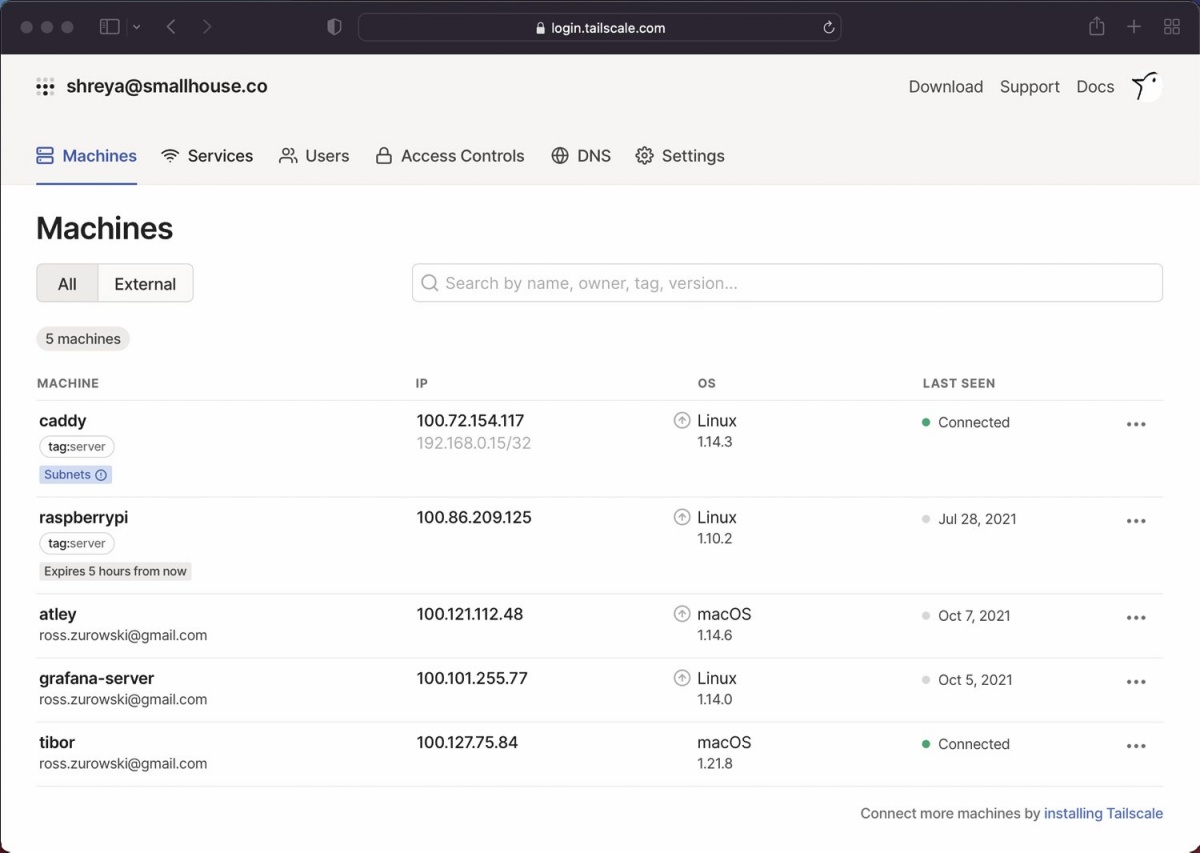Open the Support link
This screenshot has height=853, width=1200.
(x=1030, y=87)
